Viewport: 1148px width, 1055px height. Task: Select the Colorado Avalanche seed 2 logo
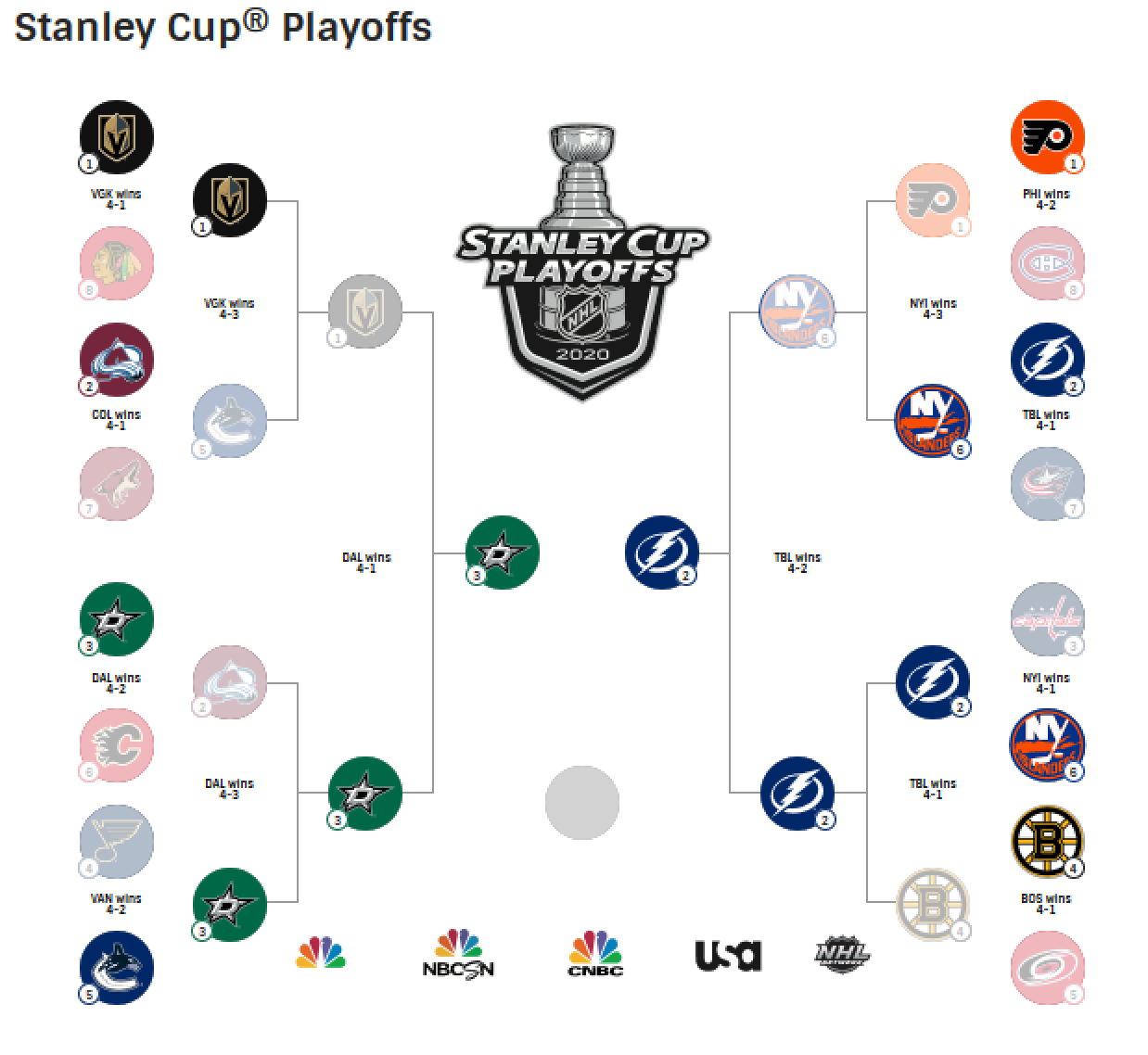click(117, 360)
